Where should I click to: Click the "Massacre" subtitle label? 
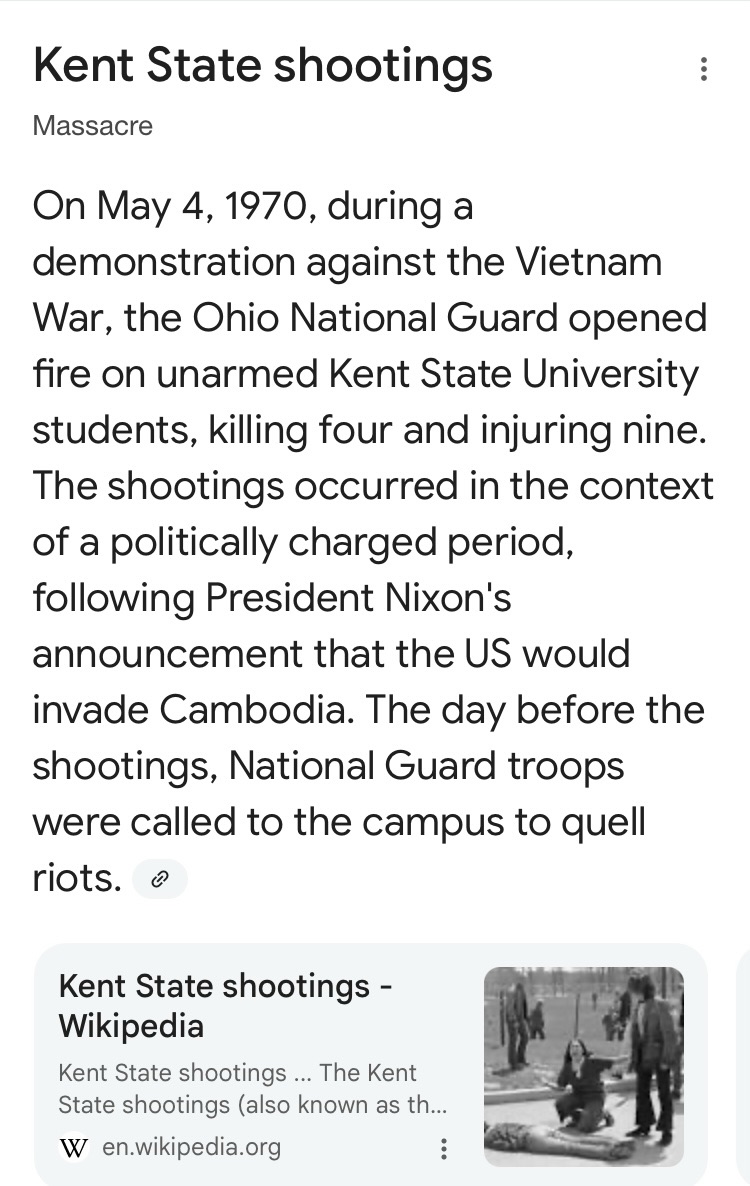coord(93,126)
